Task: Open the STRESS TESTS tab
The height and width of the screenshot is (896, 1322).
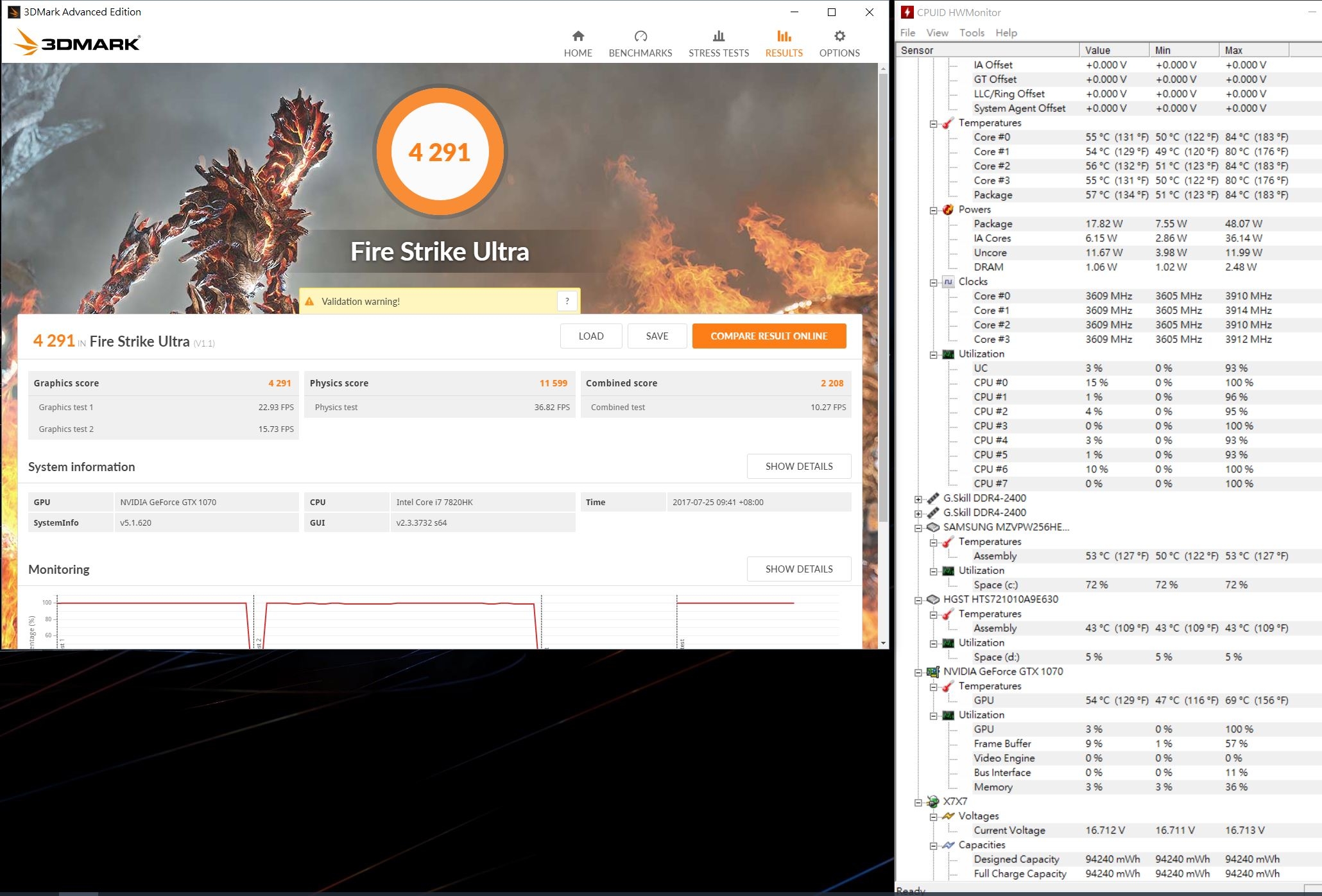Action: (719, 44)
